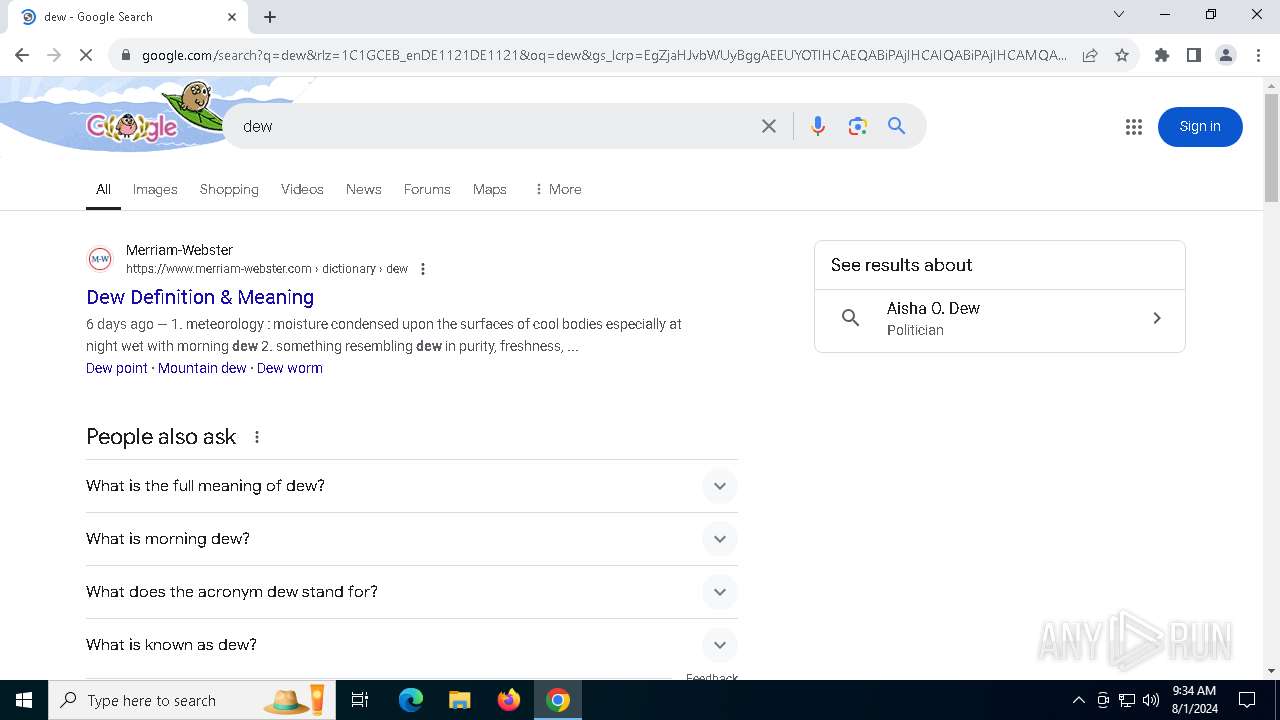
Task: Open File Explorer from taskbar
Action: tap(459, 700)
